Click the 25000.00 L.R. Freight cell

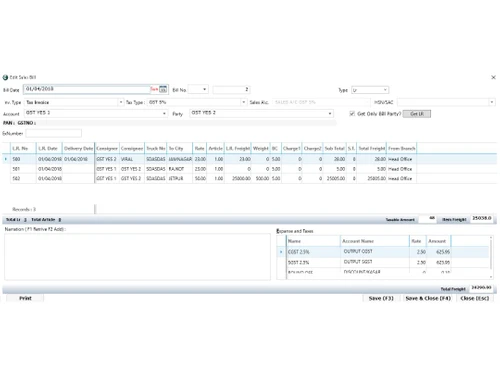click(x=238, y=179)
